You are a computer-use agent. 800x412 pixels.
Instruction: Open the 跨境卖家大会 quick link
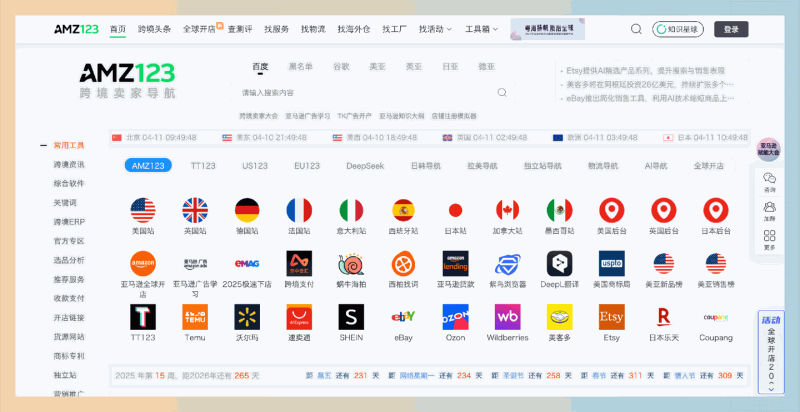tap(259, 116)
